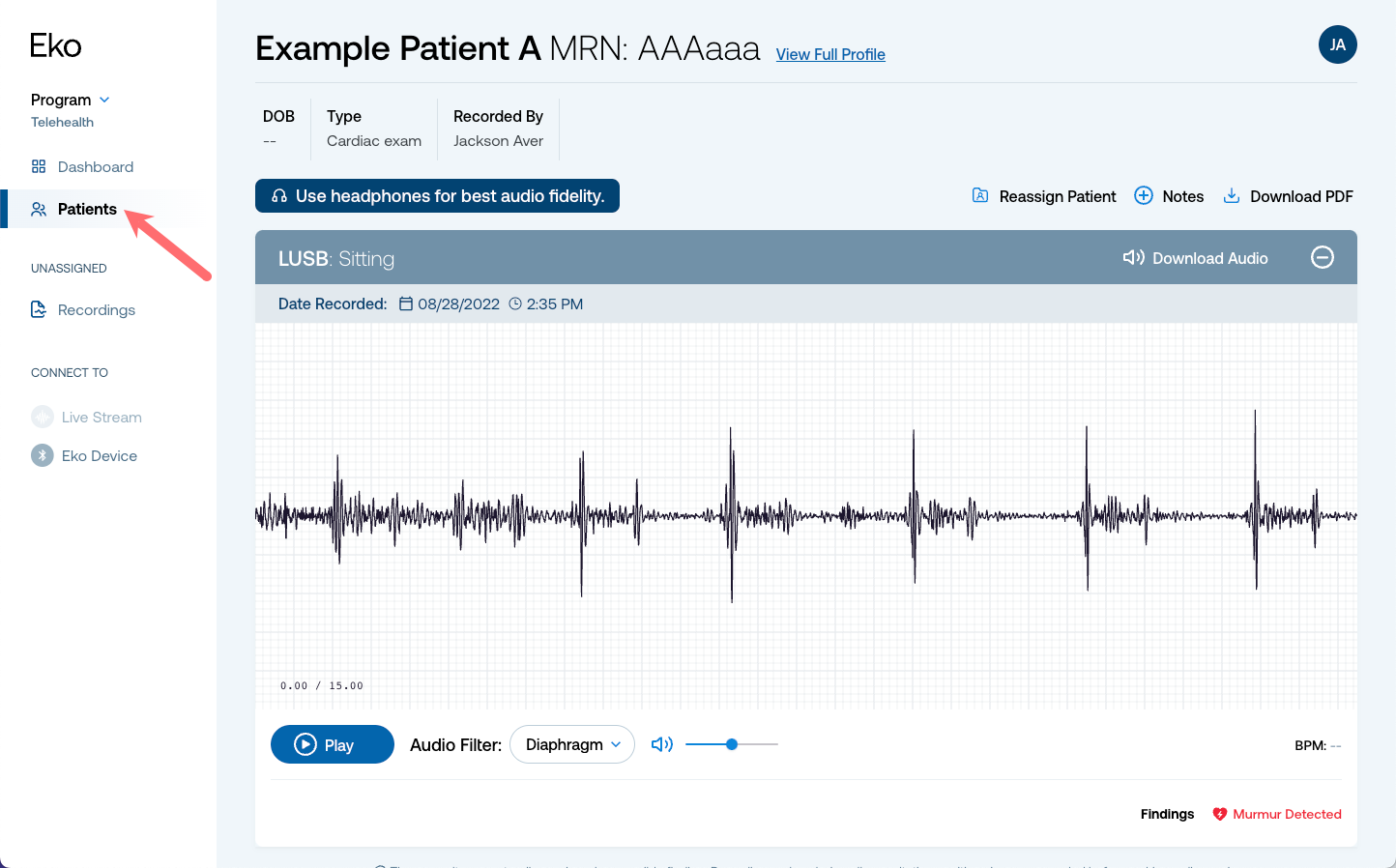1396x868 pixels.
Task: Open the JA user avatar menu
Action: coord(1338,44)
